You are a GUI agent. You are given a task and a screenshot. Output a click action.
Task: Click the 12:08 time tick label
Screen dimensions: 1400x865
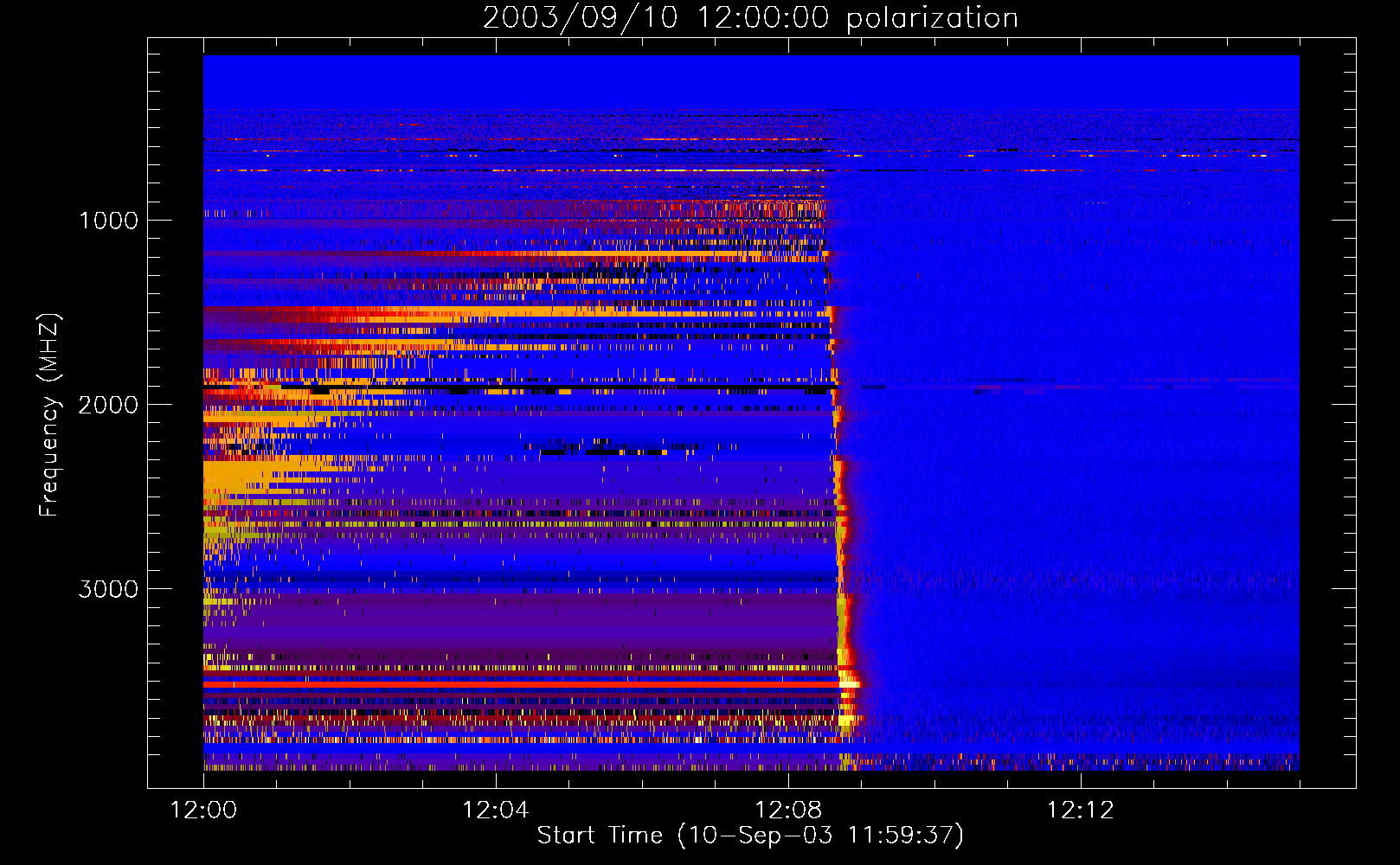pos(788,811)
